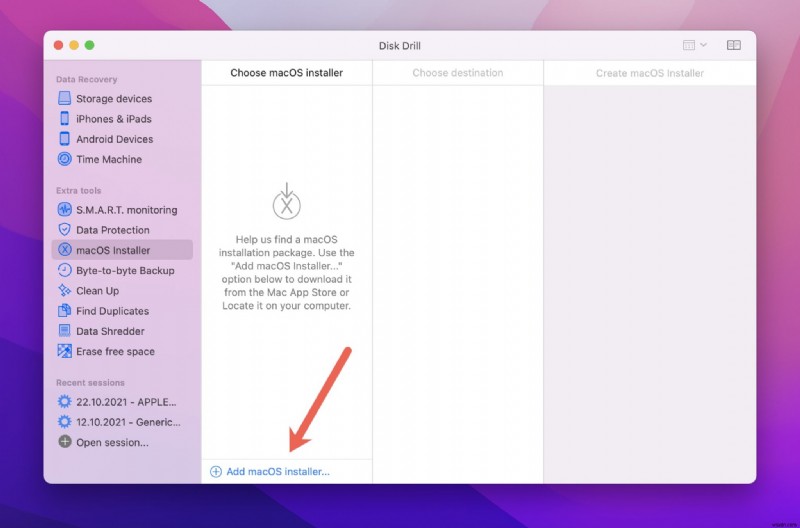Viewport: 800px width, 528px height.
Task: Maximize the Disk Drill window
Action: point(89,45)
